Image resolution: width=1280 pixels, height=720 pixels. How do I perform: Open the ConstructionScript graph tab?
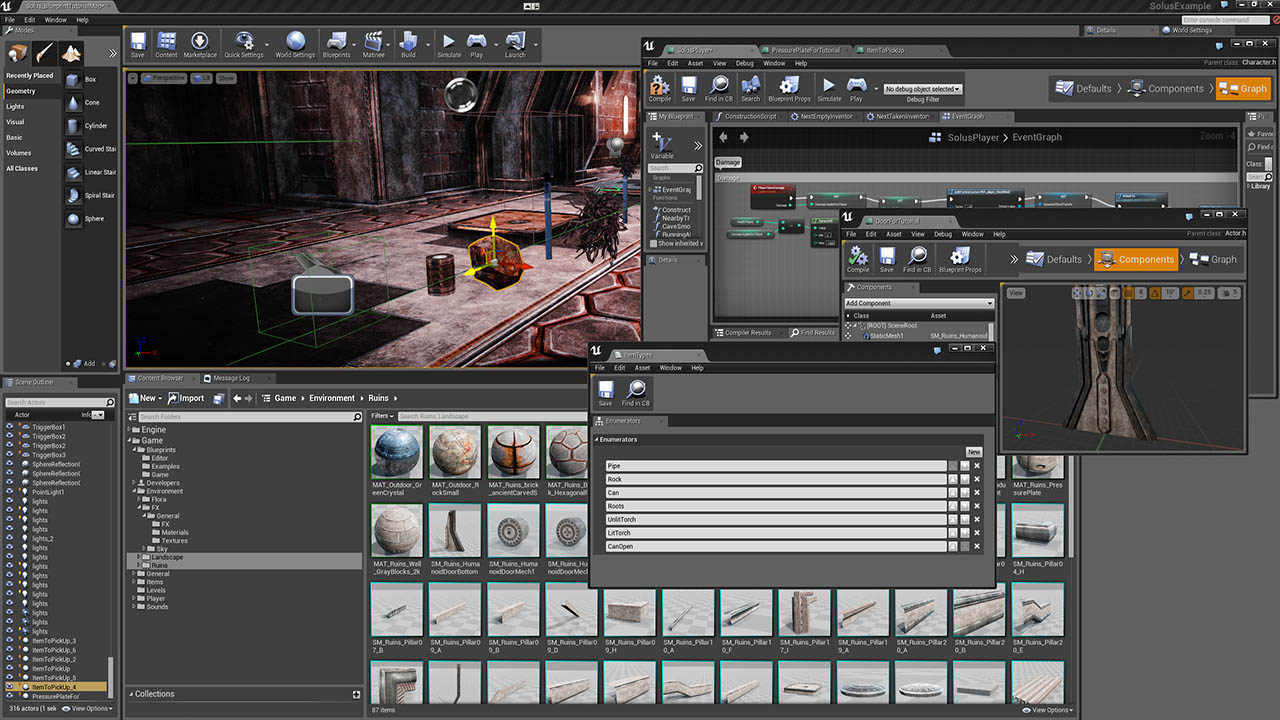pos(749,116)
